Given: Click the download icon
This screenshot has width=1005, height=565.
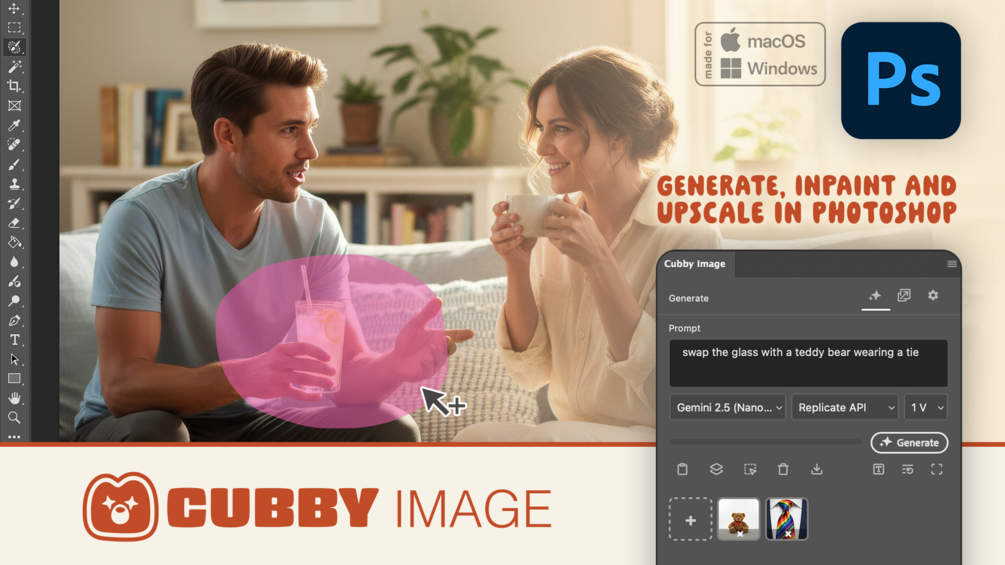Looking at the screenshot, I should [x=817, y=469].
